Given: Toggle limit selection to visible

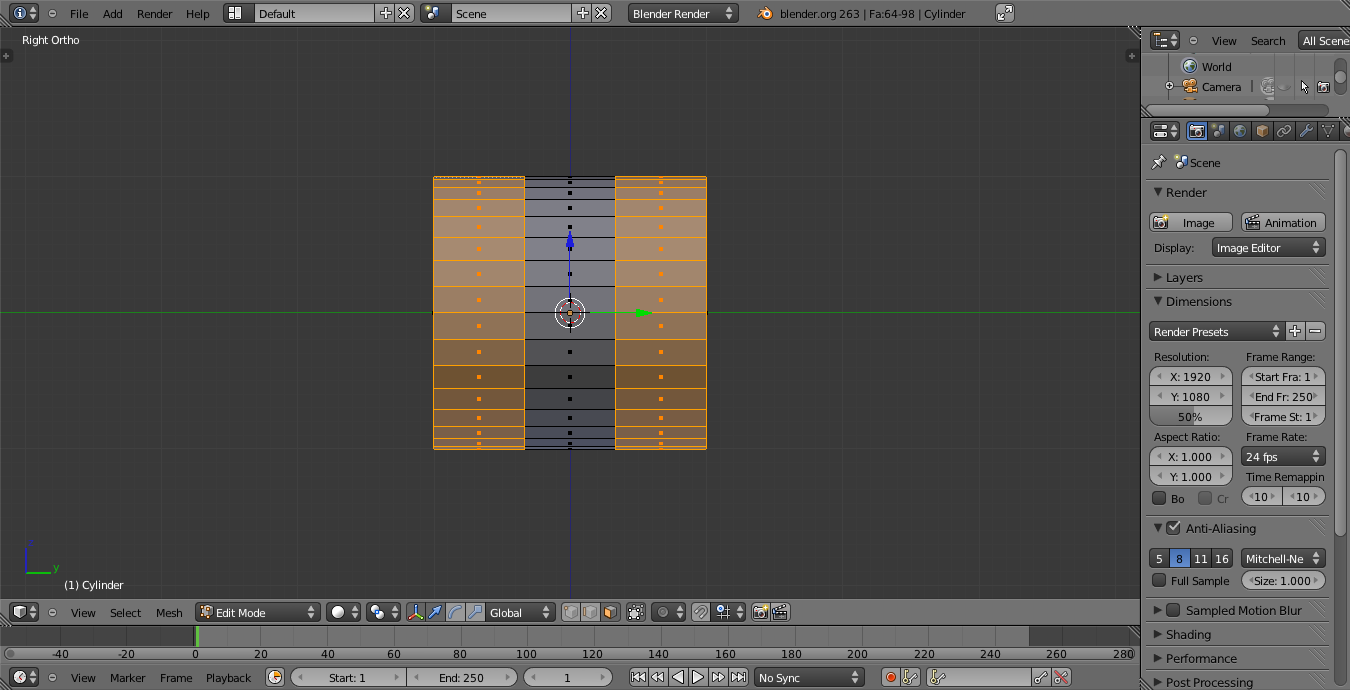Looking at the screenshot, I should (x=635, y=612).
